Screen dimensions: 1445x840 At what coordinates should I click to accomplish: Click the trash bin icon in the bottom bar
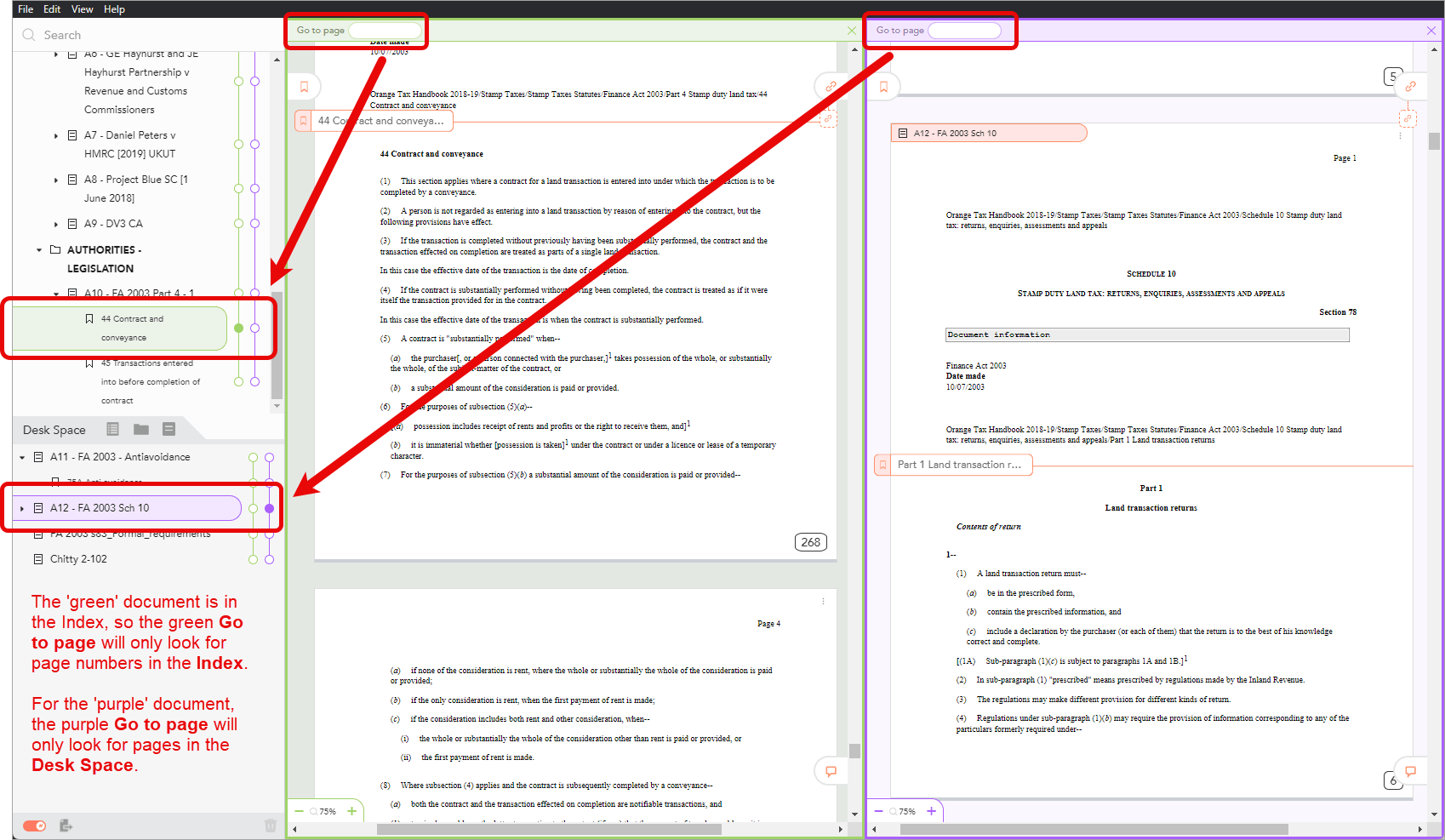pos(271,826)
